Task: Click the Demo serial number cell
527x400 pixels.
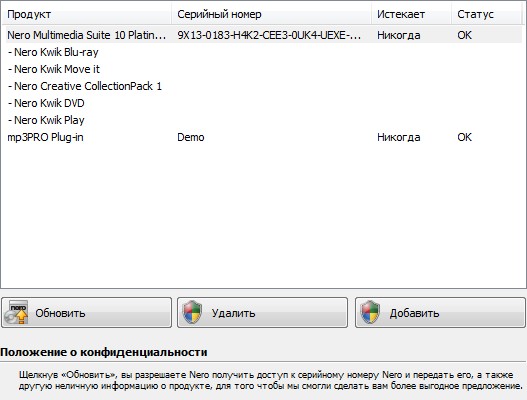Action: pyautogui.click(x=191, y=137)
